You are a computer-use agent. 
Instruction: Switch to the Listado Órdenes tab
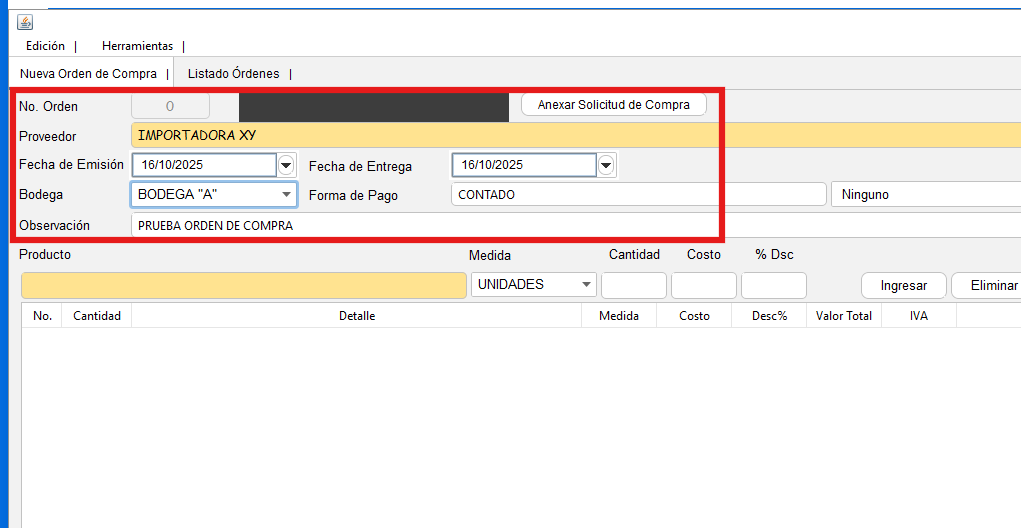[233, 73]
